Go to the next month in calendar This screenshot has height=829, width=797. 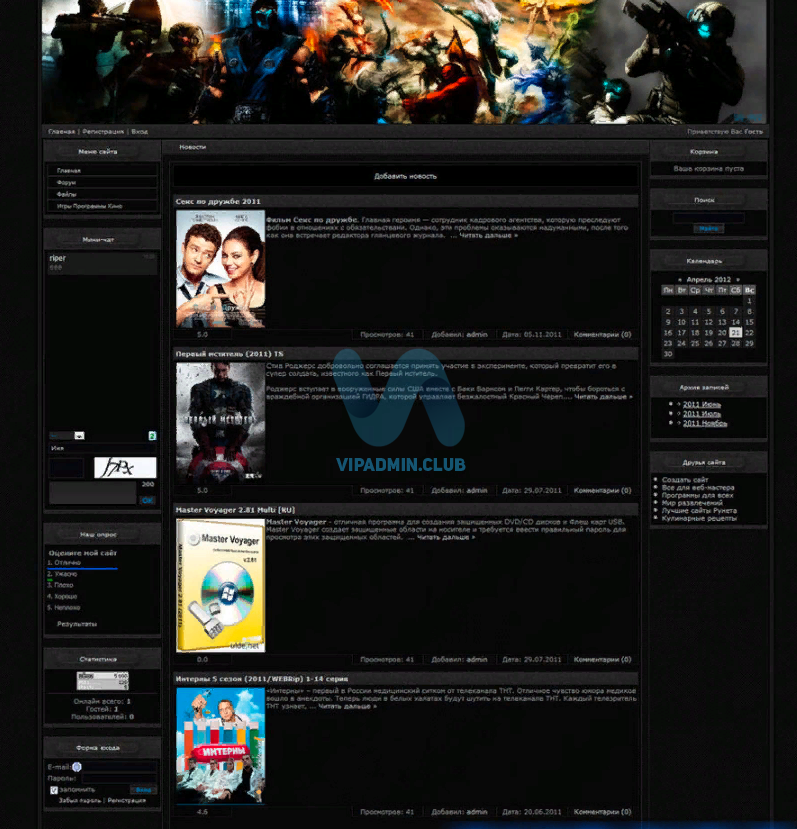[738, 280]
